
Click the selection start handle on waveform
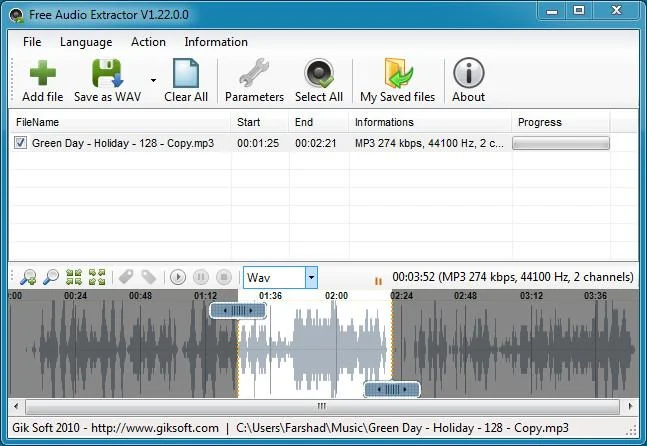tap(238, 310)
